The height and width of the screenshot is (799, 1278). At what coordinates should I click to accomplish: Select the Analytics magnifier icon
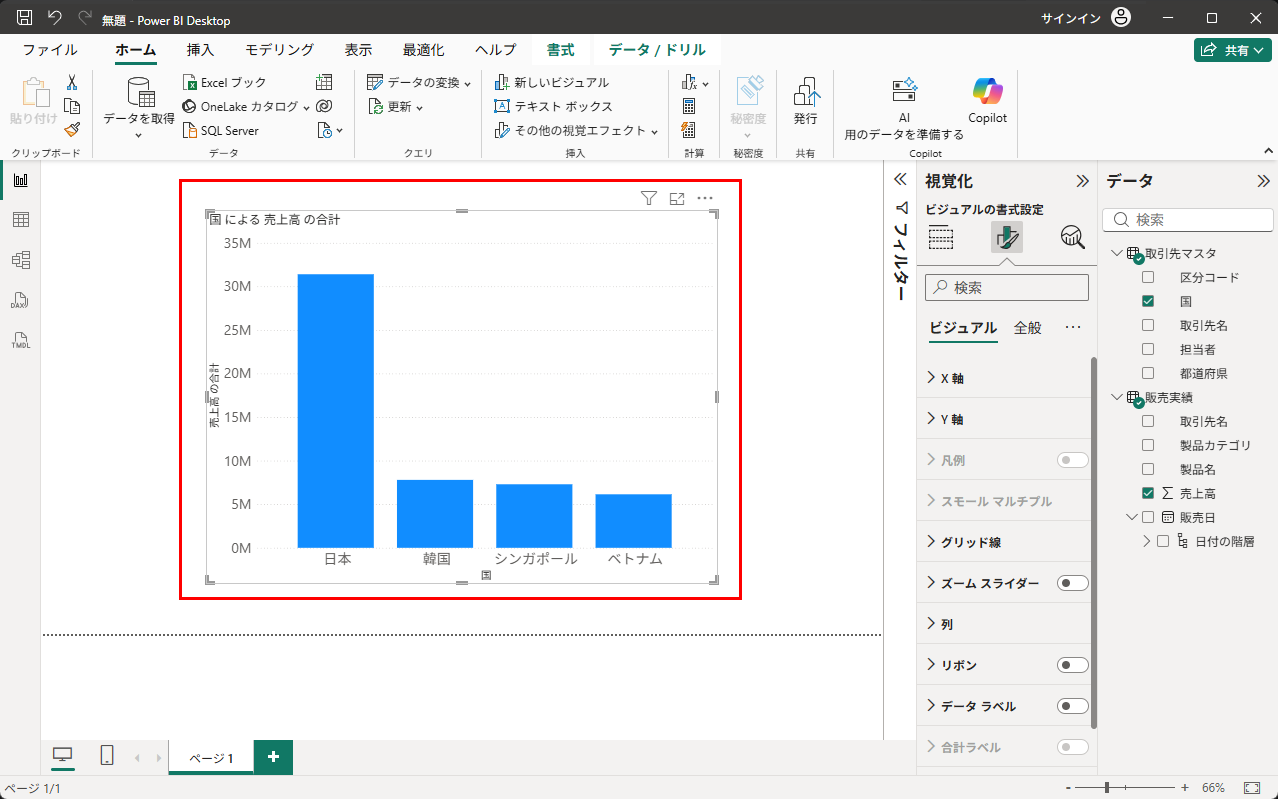click(1073, 237)
